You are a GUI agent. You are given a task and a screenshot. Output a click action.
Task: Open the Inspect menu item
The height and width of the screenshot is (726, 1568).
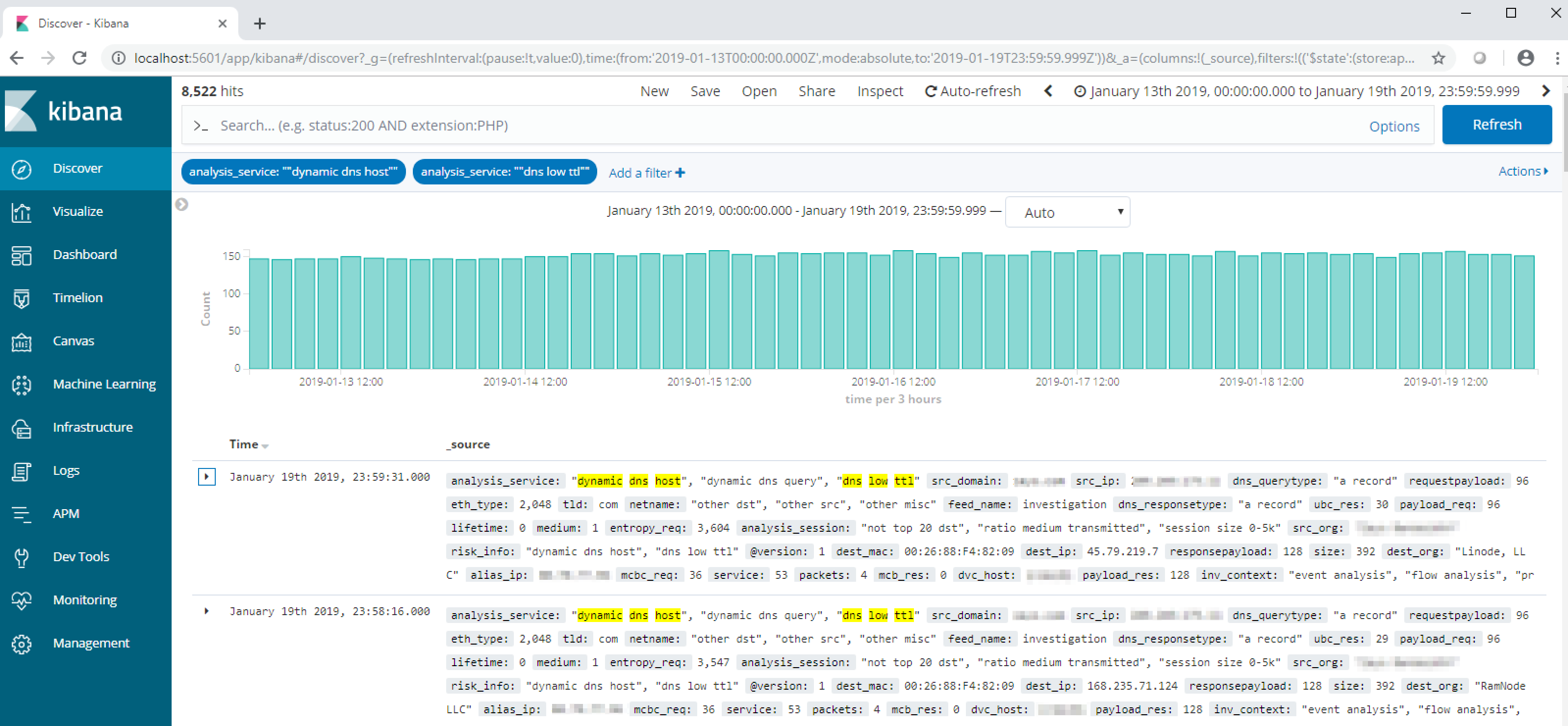(x=880, y=91)
